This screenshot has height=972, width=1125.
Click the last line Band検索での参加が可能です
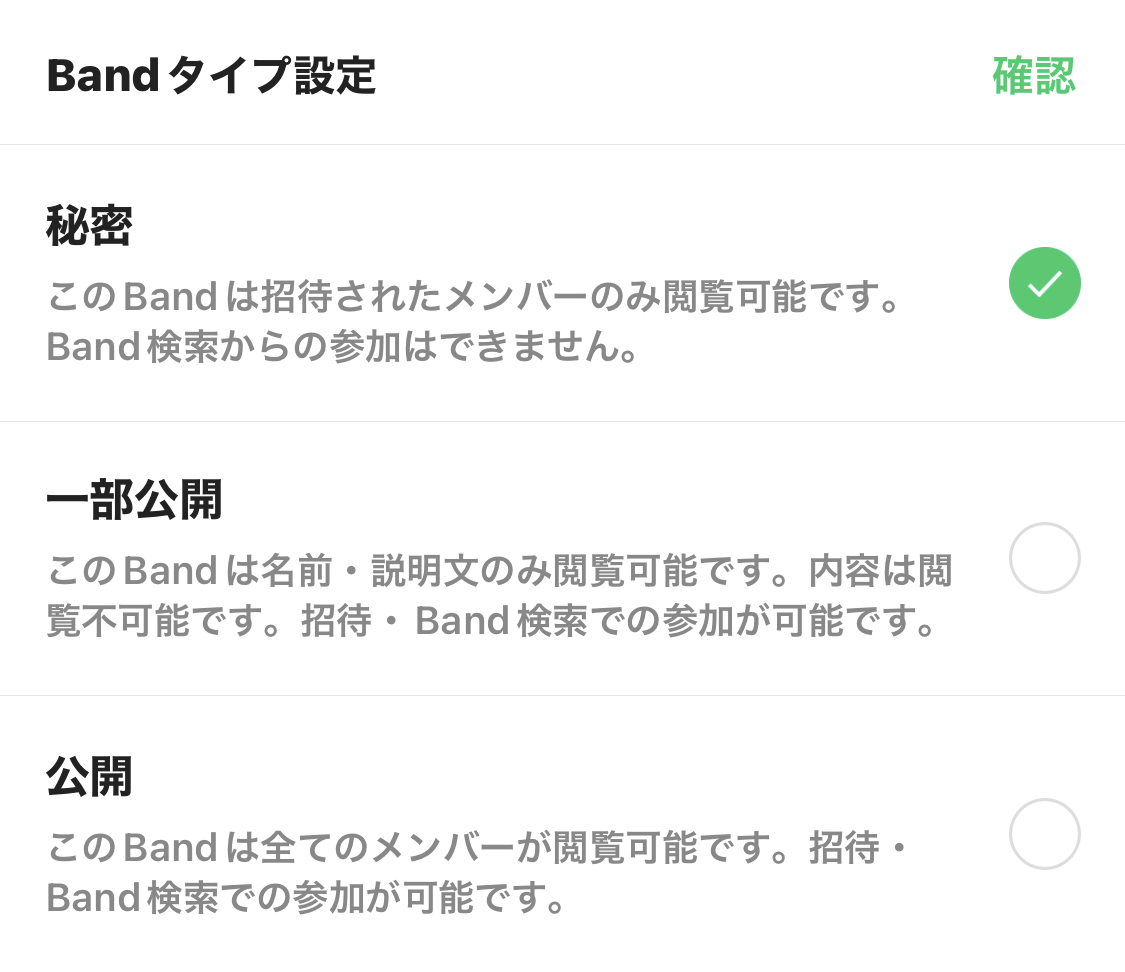tap(306, 897)
